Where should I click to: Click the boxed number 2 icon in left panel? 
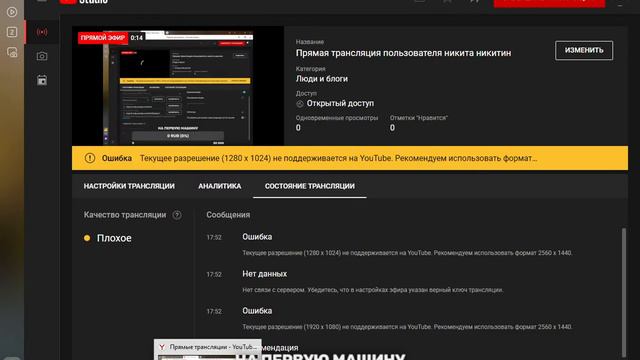point(12,32)
